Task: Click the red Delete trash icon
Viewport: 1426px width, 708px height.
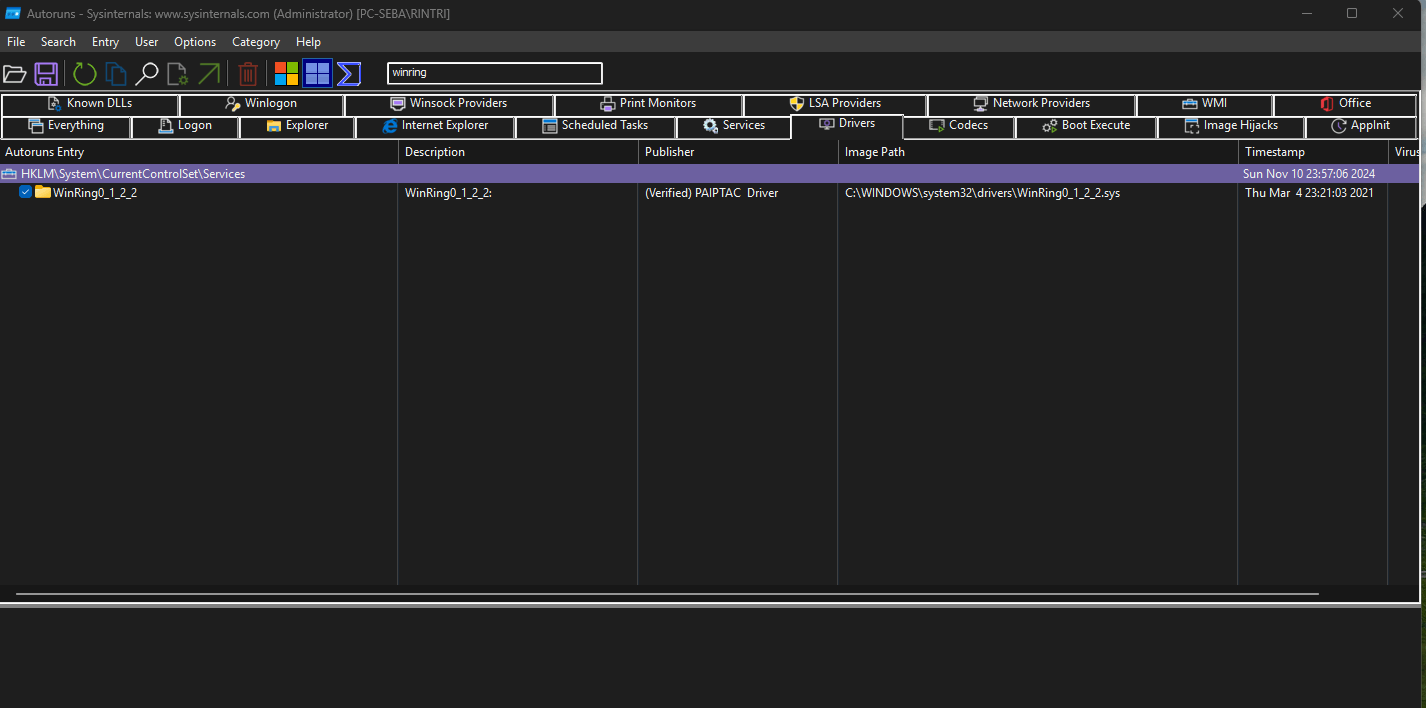Action: (x=248, y=74)
